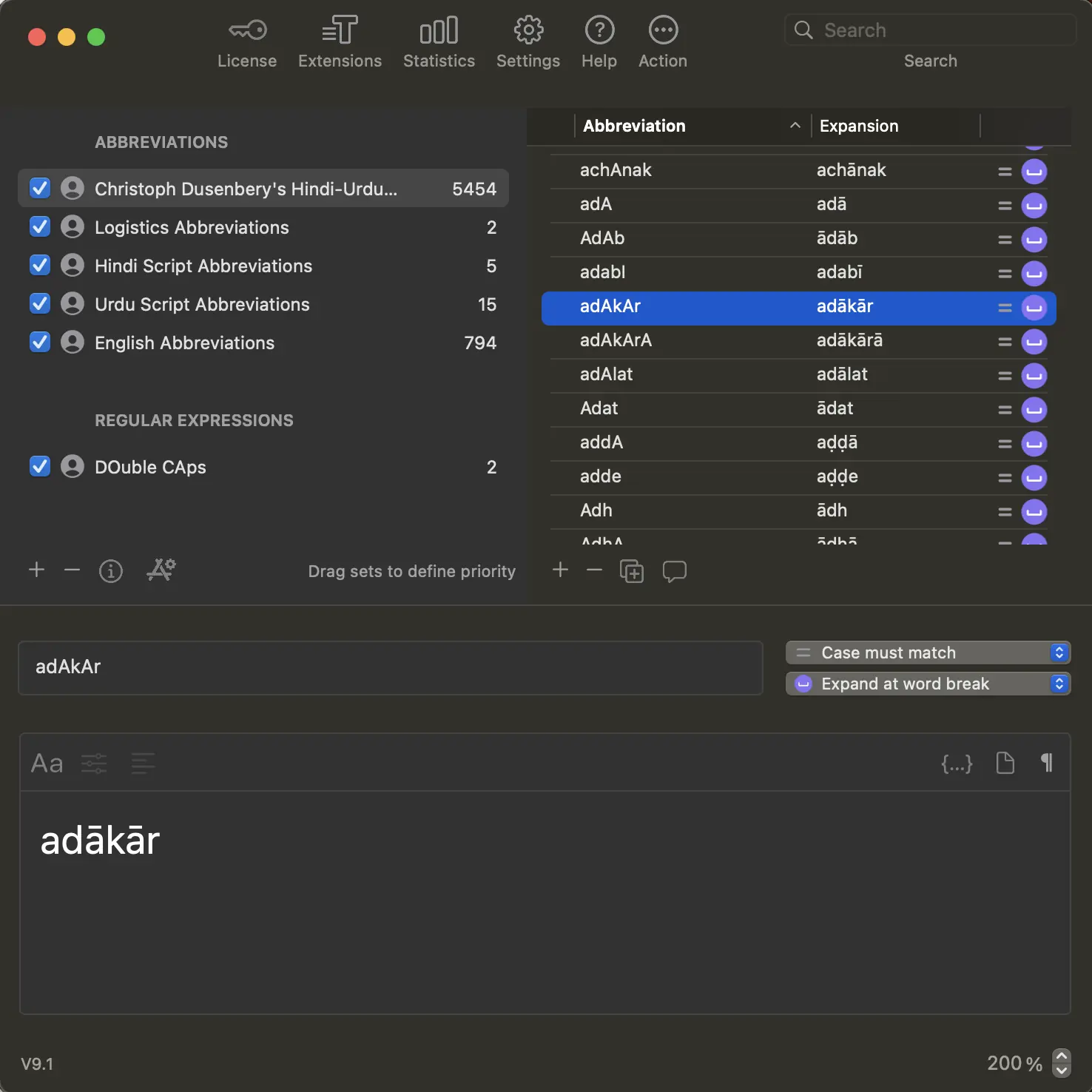Open the document snippet type icon
The height and width of the screenshot is (1092, 1092).
tap(1005, 763)
